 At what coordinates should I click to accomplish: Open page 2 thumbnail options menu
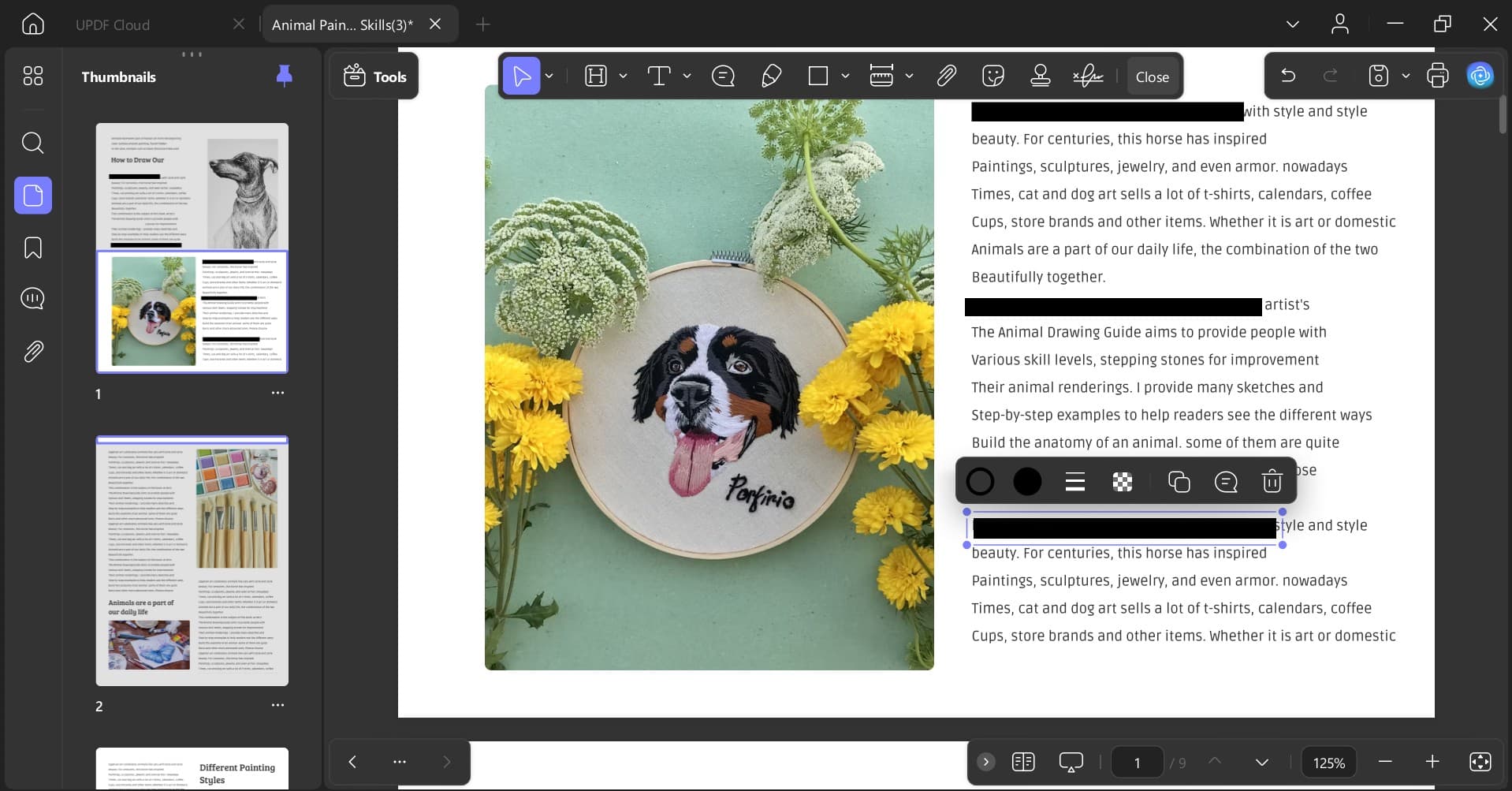(277, 705)
